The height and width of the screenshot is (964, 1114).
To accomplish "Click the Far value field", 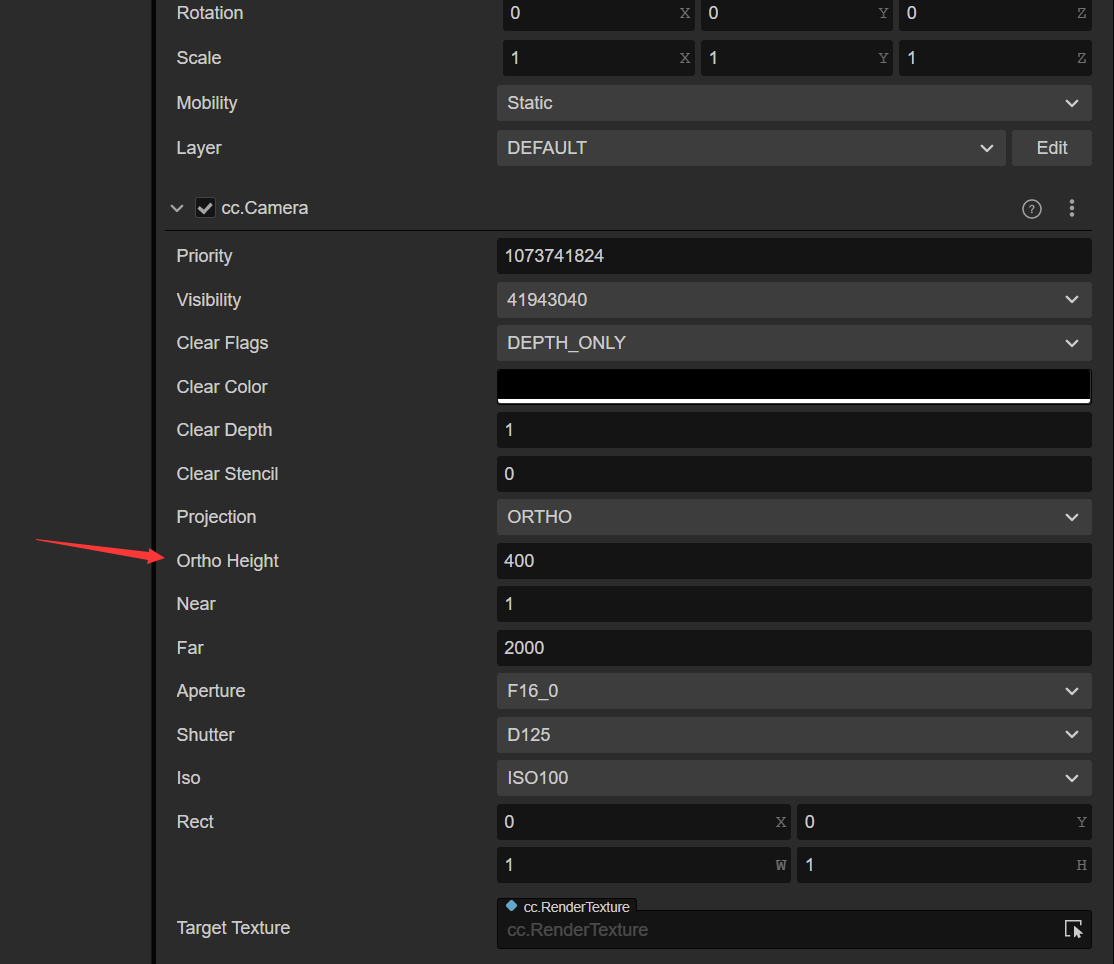I will click(x=794, y=648).
